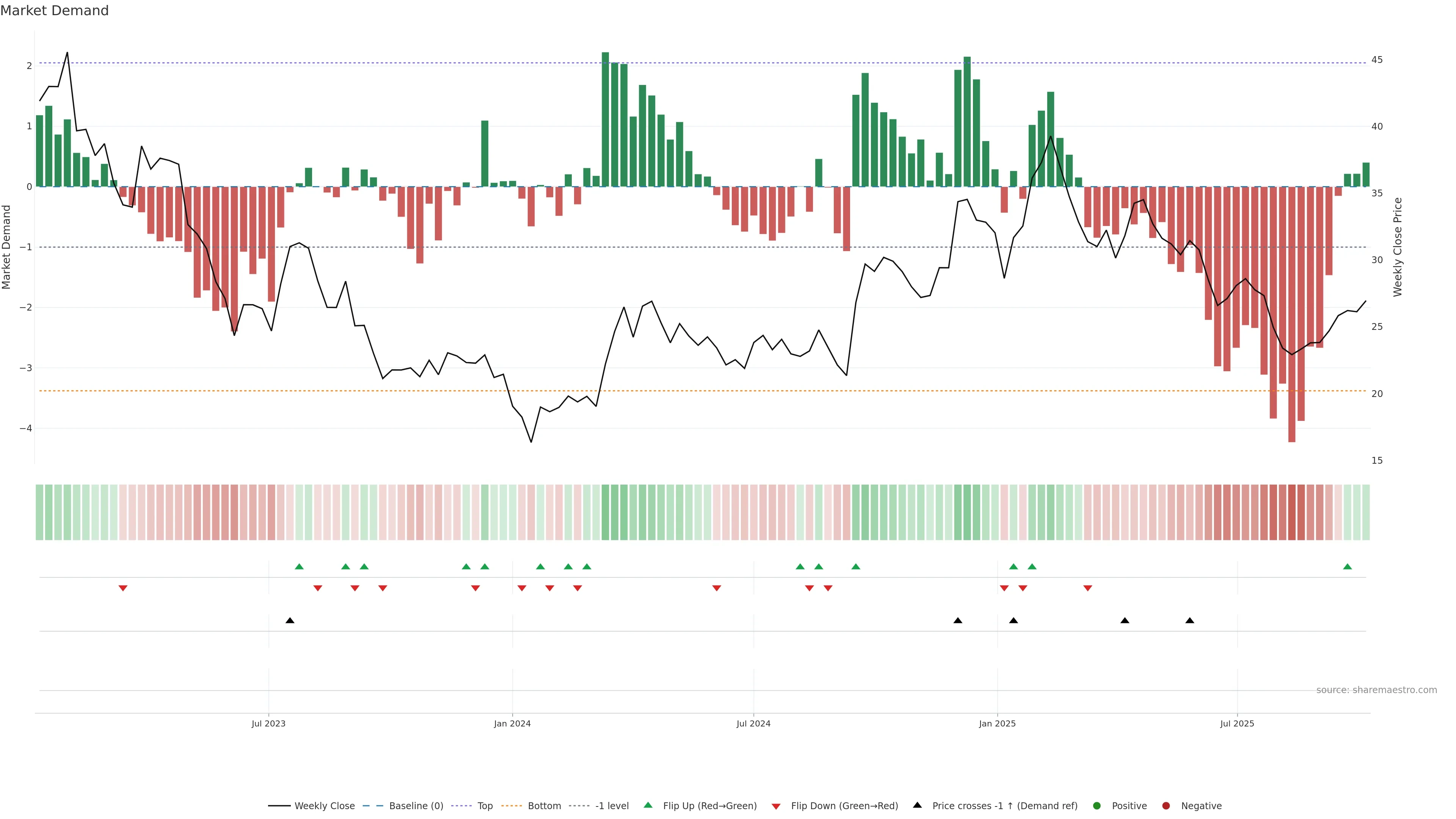Hide the Top dotted line legend item
Viewport: 1456px width, 819px height.
(485, 806)
